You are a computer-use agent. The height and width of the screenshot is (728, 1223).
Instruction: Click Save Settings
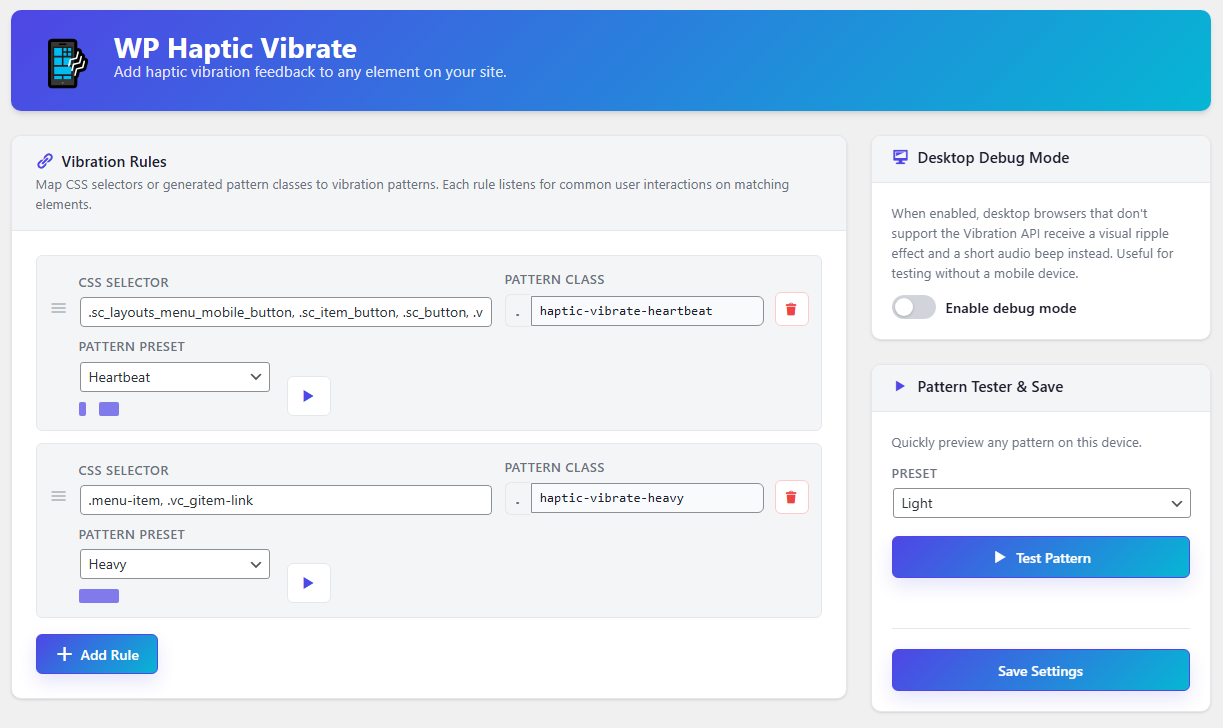click(1040, 670)
